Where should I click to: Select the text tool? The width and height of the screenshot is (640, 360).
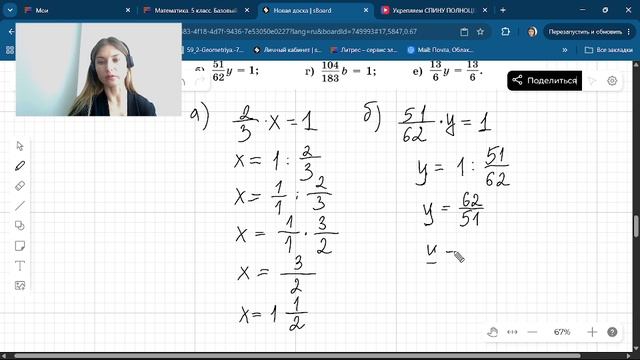(x=20, y=266)
